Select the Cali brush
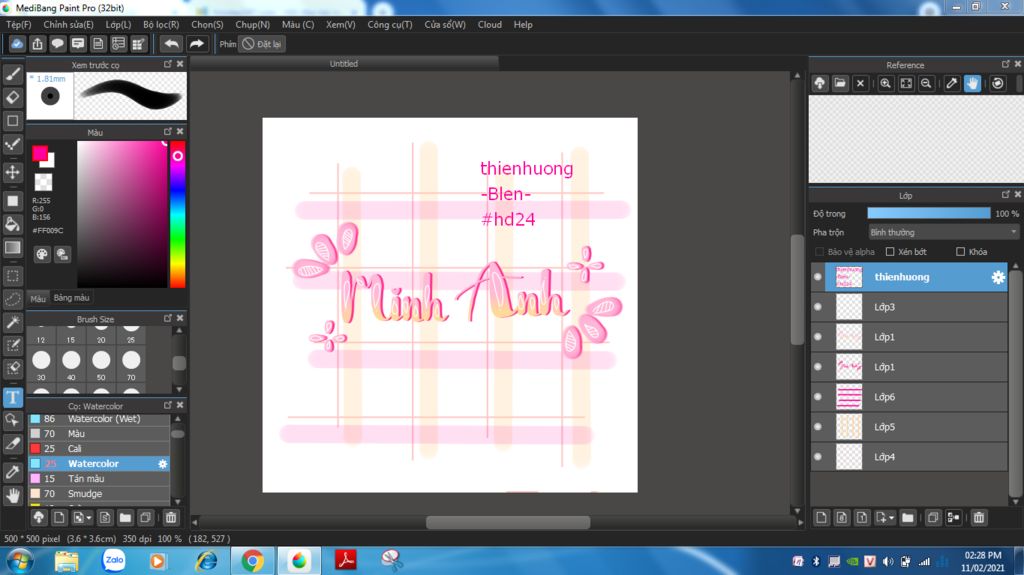 (x=99, y=449)
